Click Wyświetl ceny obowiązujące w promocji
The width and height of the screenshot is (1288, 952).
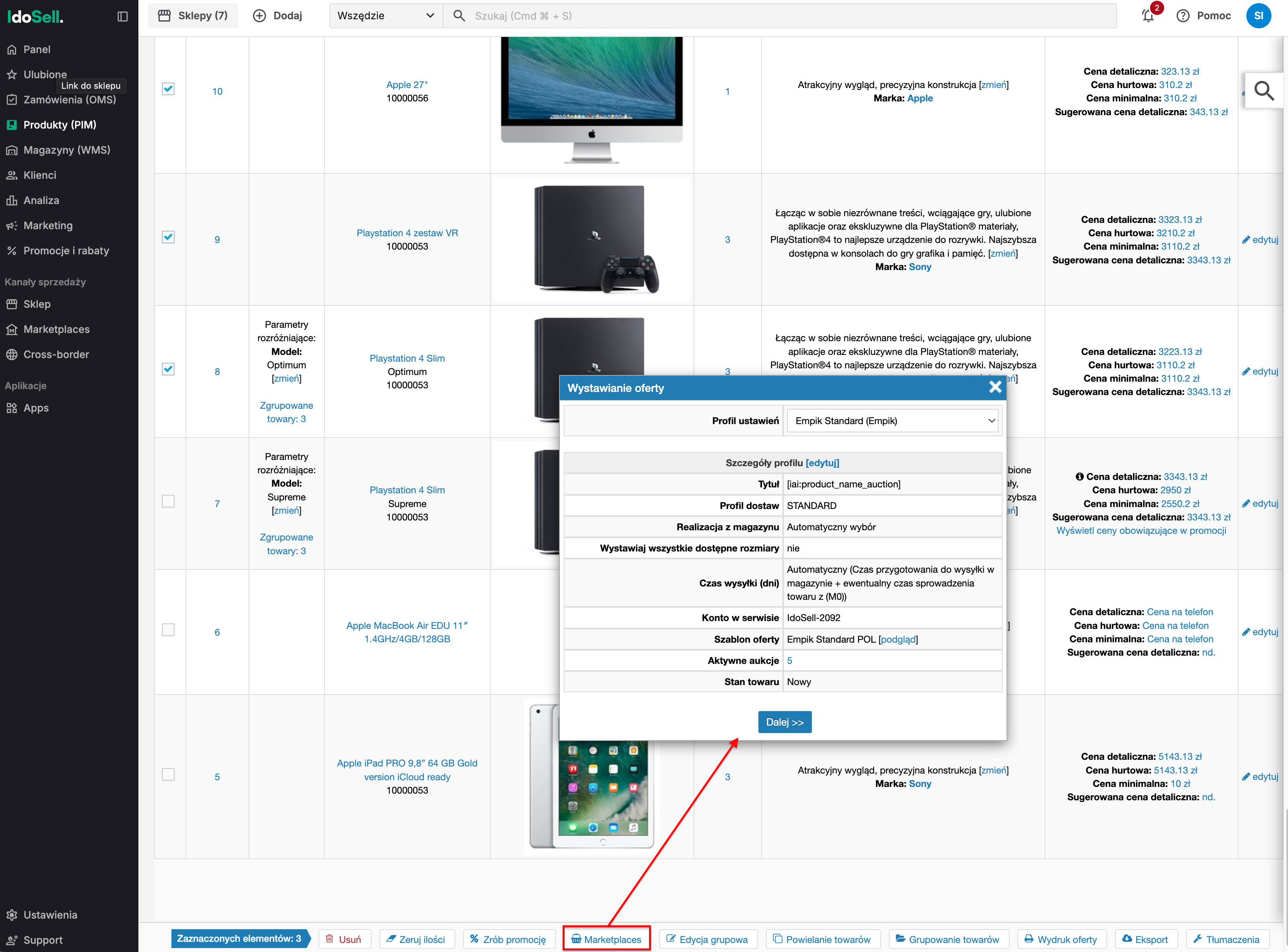[x=1141, y=531]
